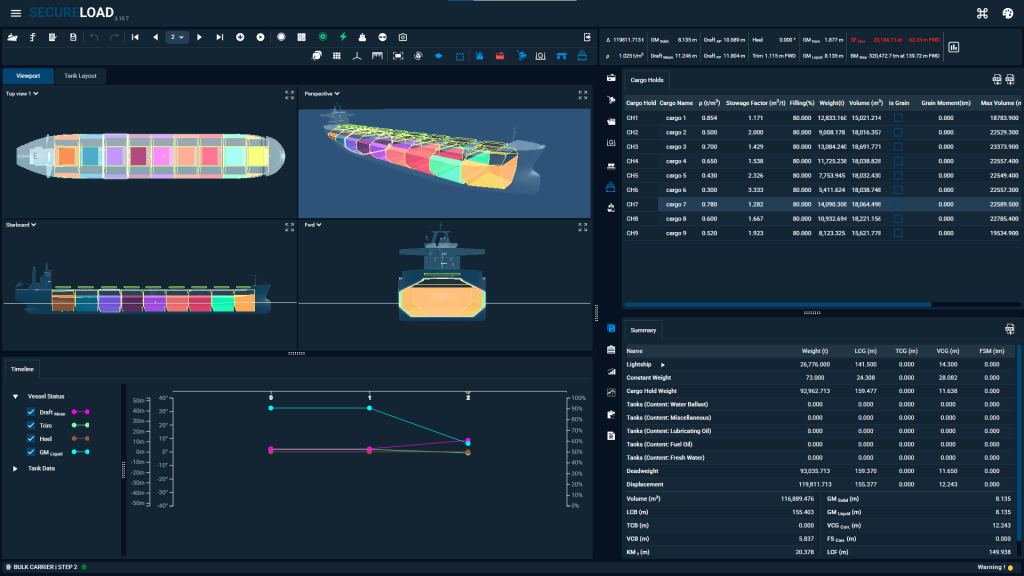Click the undo arrow icon
1024x576 pixels.
pyautogui.click(x=94, y=37)
